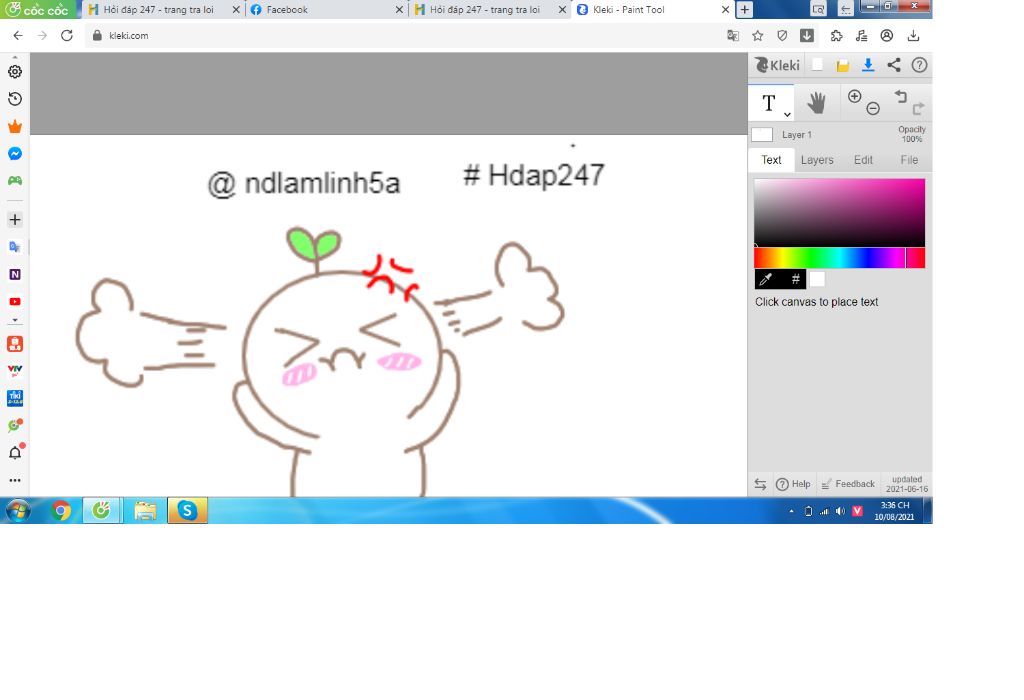This screenshot has height=700, width=1024.
Task: Open sidebar notifications bell
Action: (x=15, y=453)
